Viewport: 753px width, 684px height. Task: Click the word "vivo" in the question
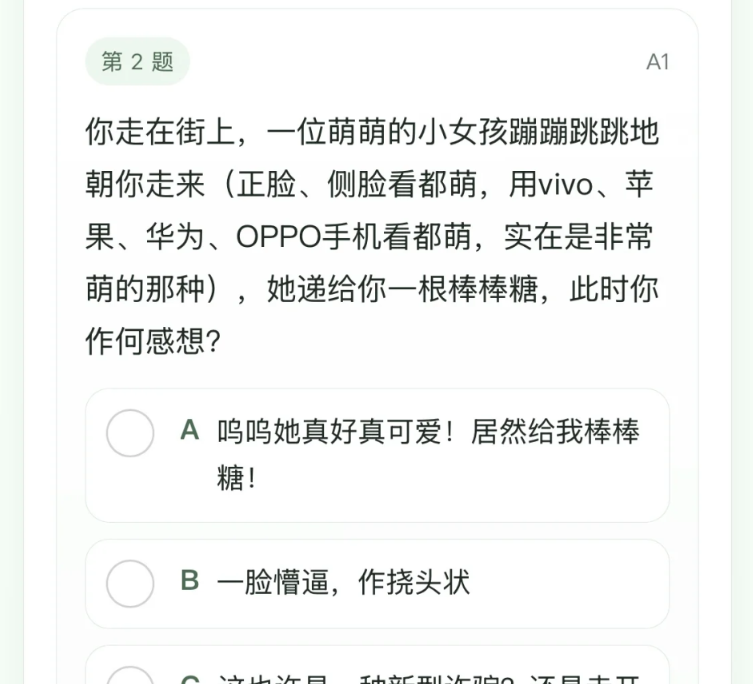[565, 185]
